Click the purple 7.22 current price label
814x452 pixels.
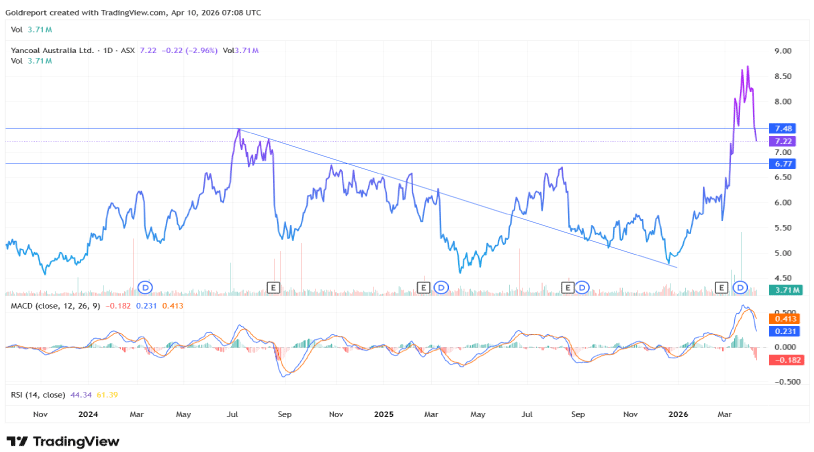pos(783,142)
